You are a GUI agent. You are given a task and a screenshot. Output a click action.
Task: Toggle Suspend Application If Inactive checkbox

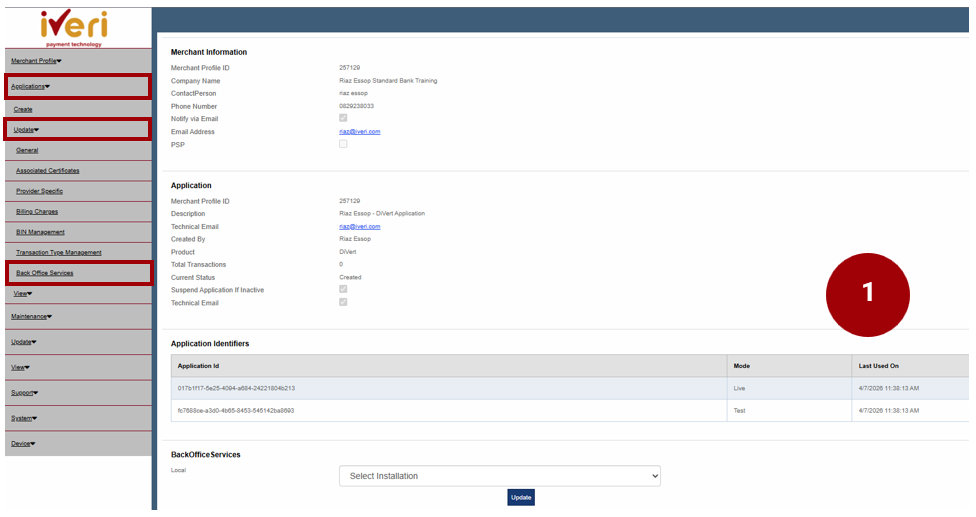[343, 289]
